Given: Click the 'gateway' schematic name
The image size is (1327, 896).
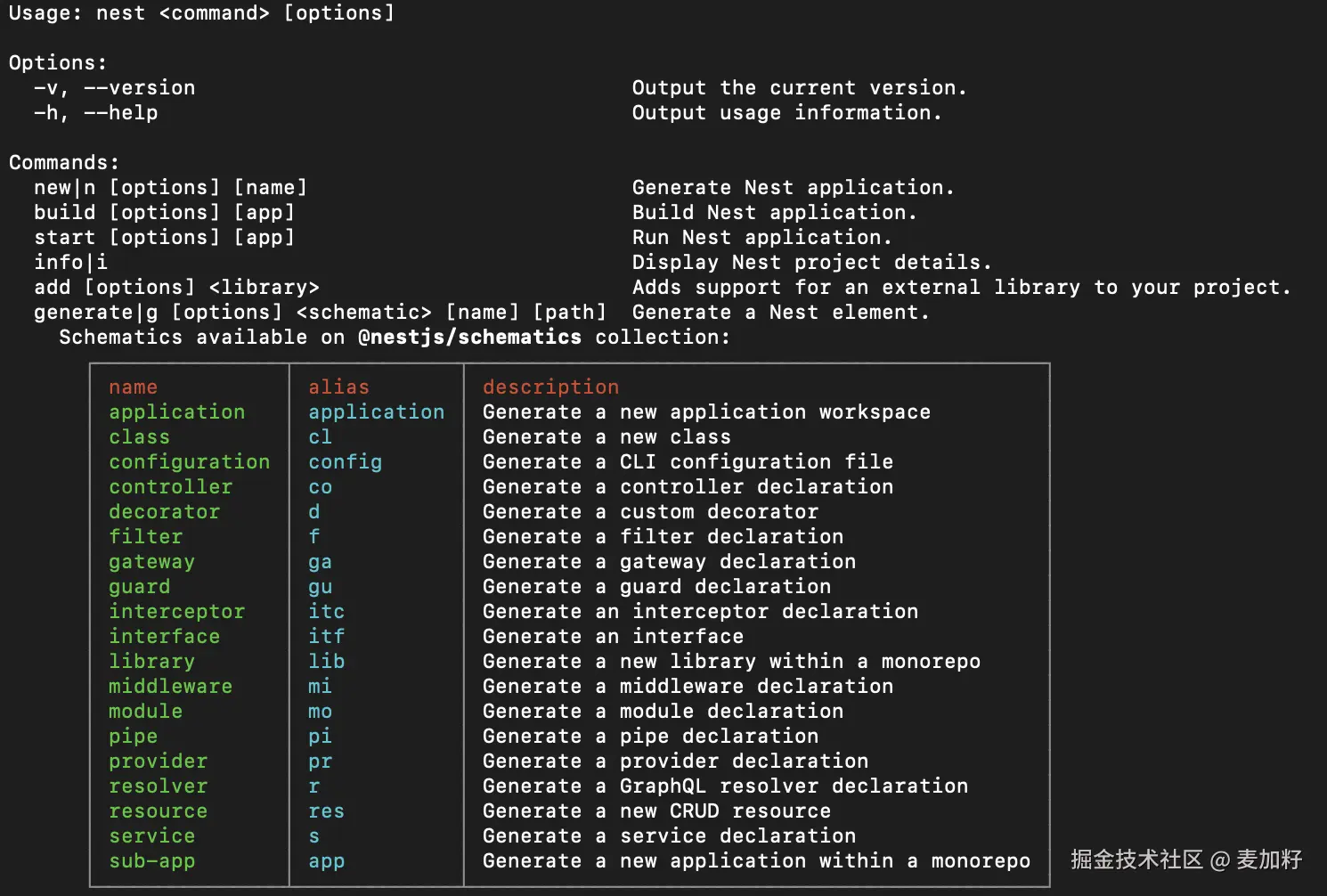Looking at the screenshot, I should (x=151, y=562).
